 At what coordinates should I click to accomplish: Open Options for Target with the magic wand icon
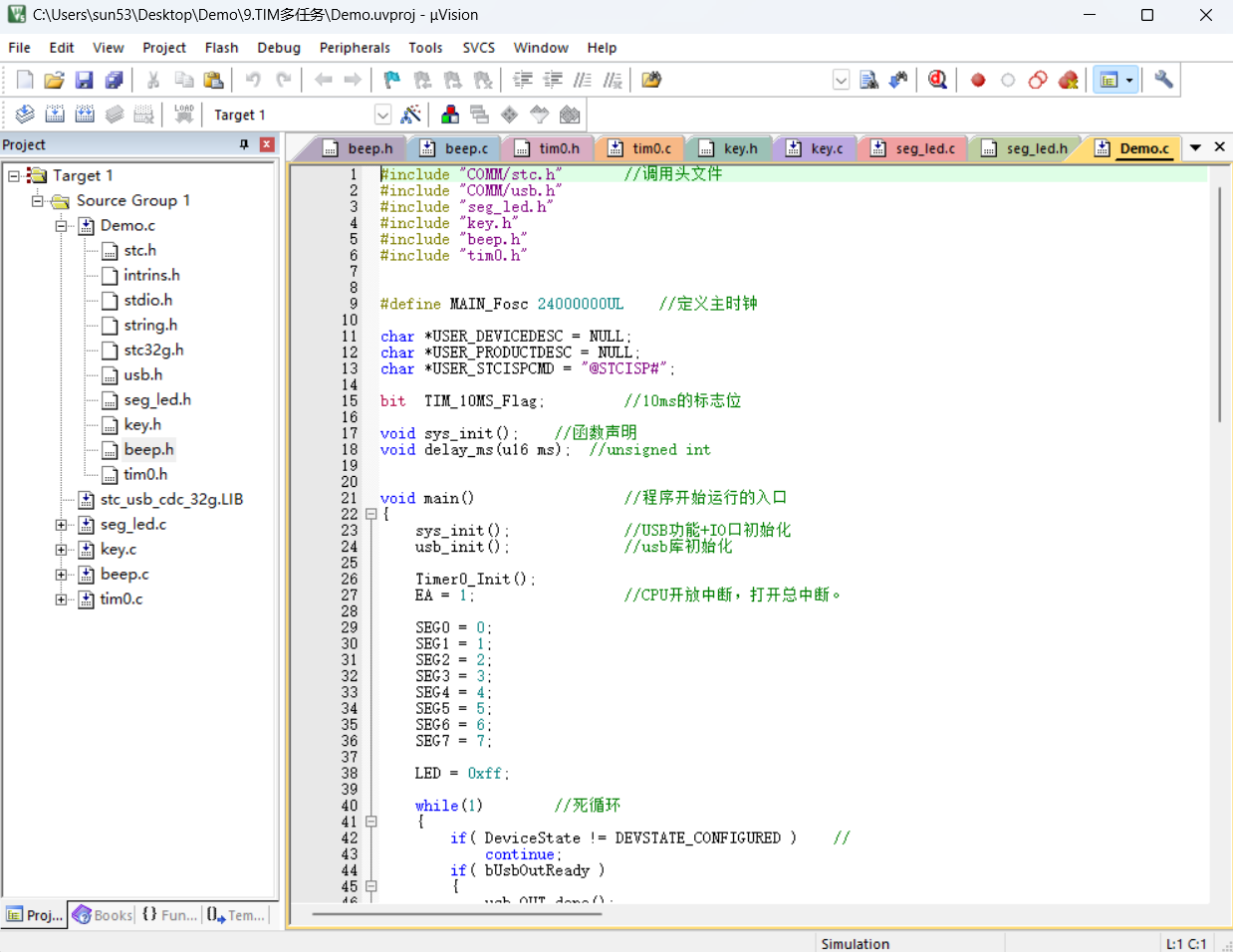tap(410, 115)
